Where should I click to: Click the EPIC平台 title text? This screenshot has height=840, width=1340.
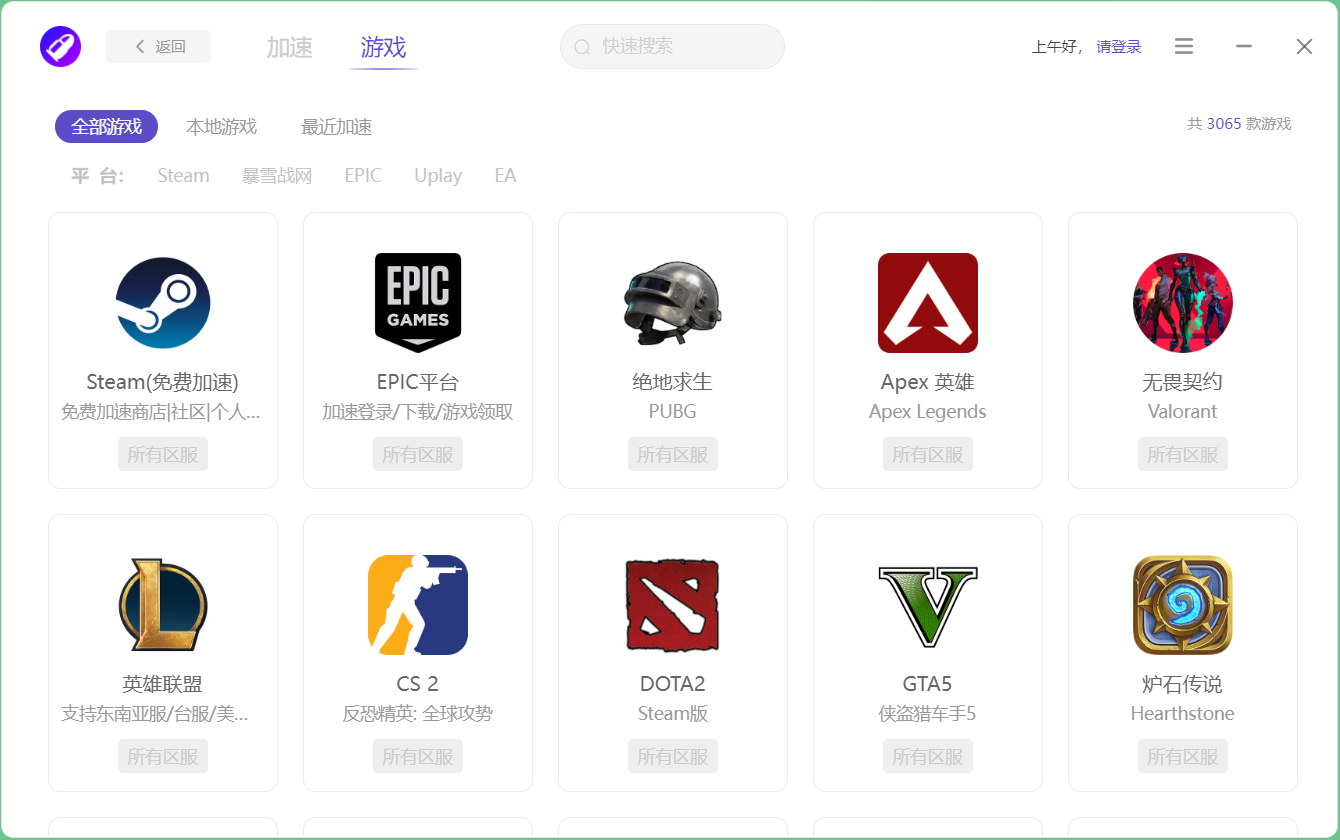point(418,382)
